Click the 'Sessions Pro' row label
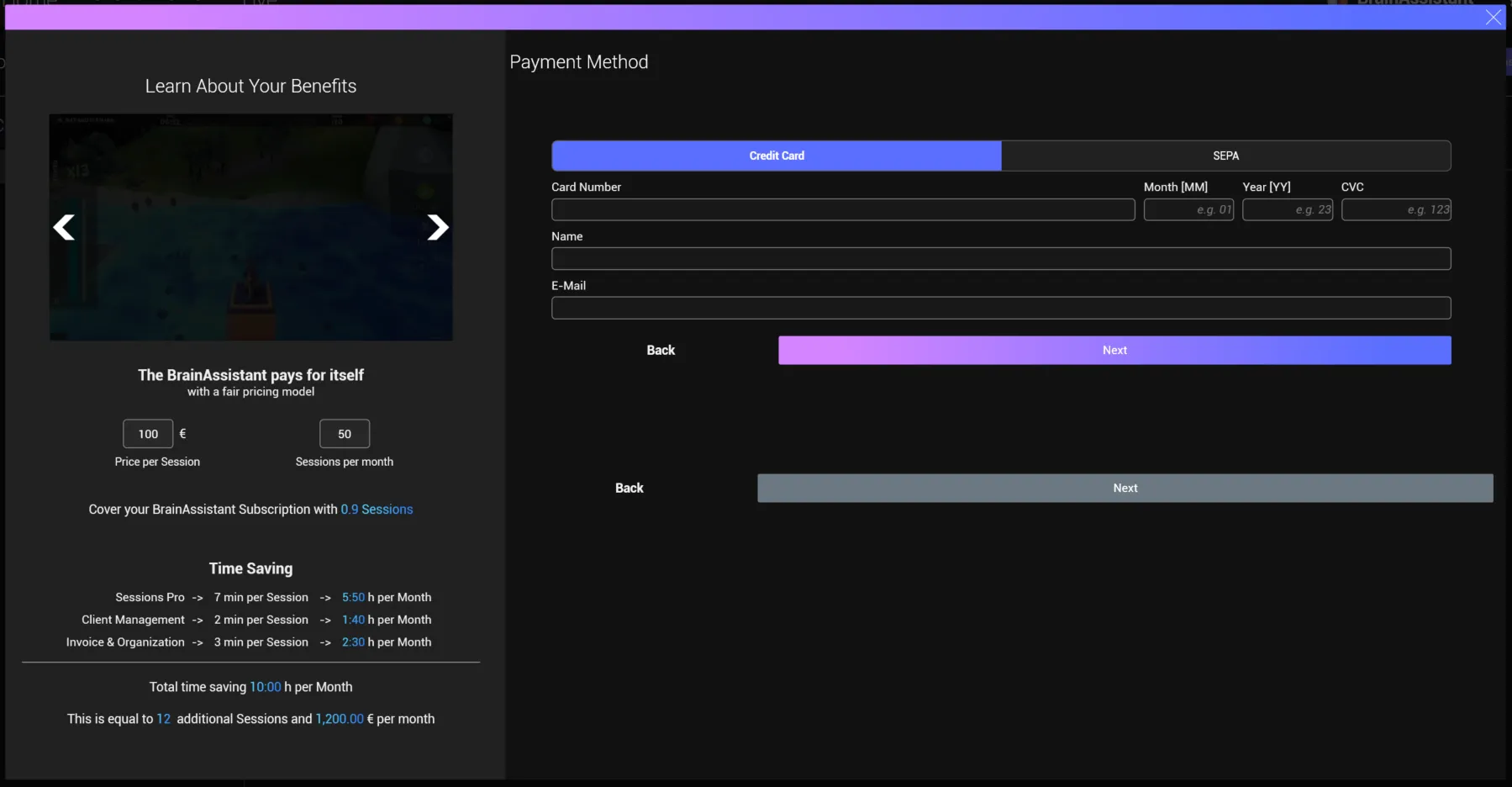The height and width of the screenshot is (787, 1512). [x=150, y=597]
